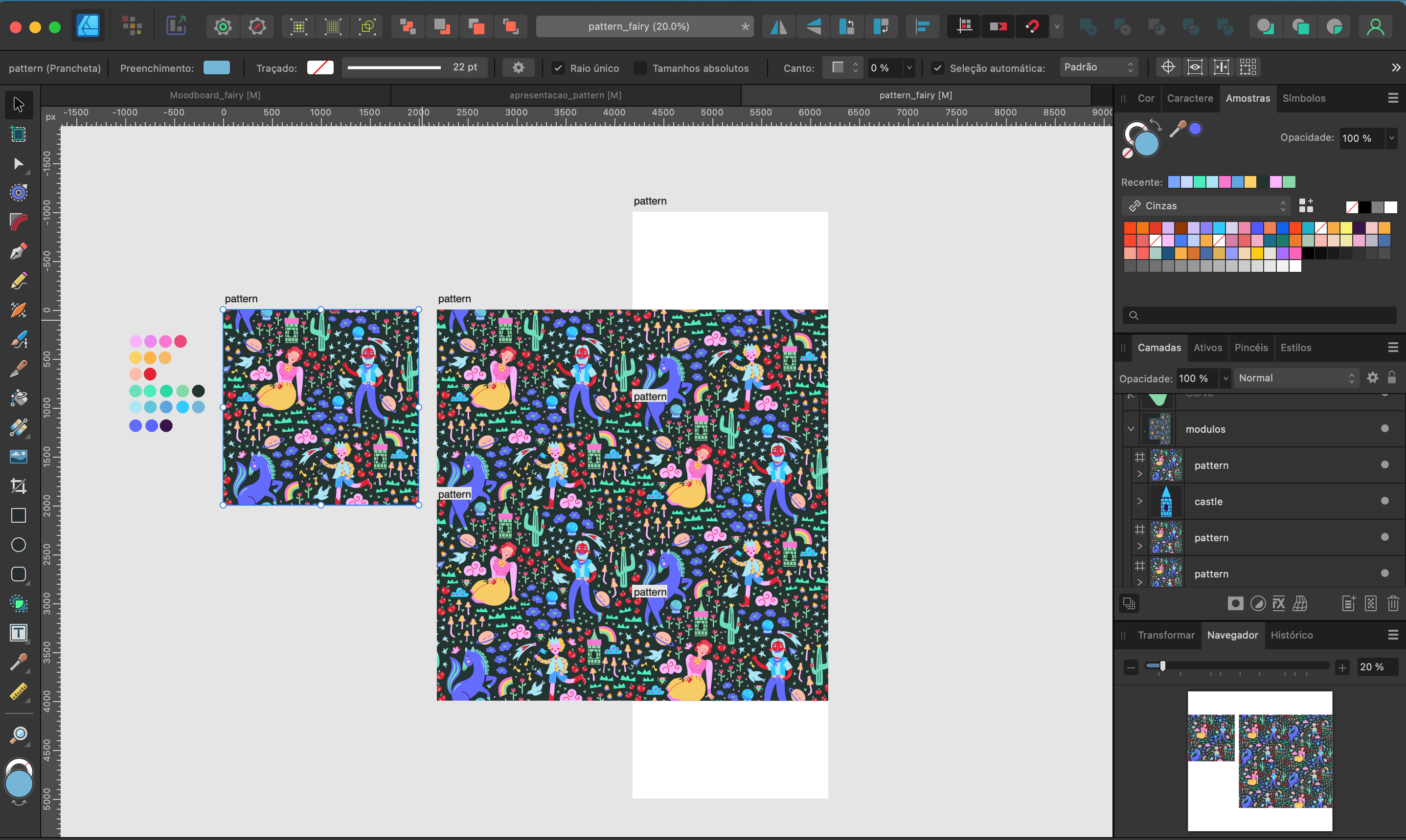Click the add palette swatch button

point(1306,205)
